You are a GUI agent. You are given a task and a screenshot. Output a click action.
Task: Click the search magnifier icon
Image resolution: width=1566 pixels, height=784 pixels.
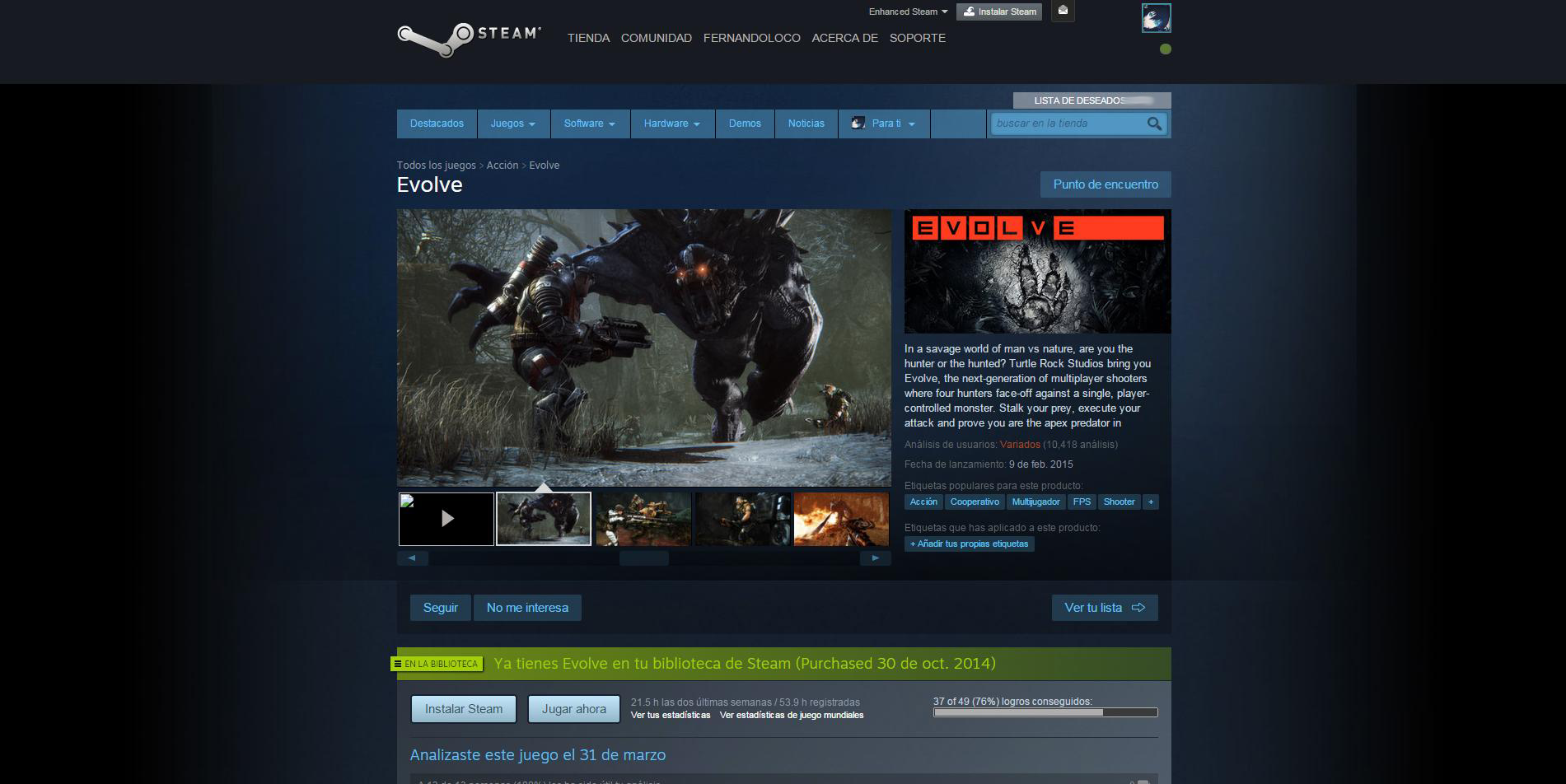click(x=1154, y=124)
